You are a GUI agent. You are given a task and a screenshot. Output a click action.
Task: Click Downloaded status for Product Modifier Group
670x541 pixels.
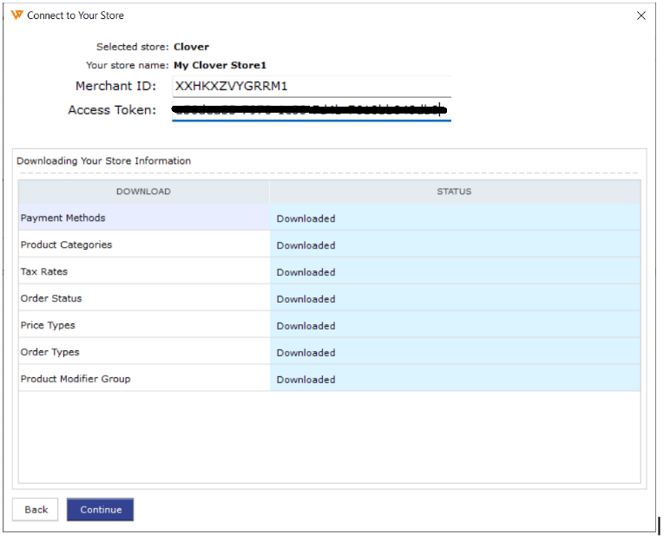306,380
